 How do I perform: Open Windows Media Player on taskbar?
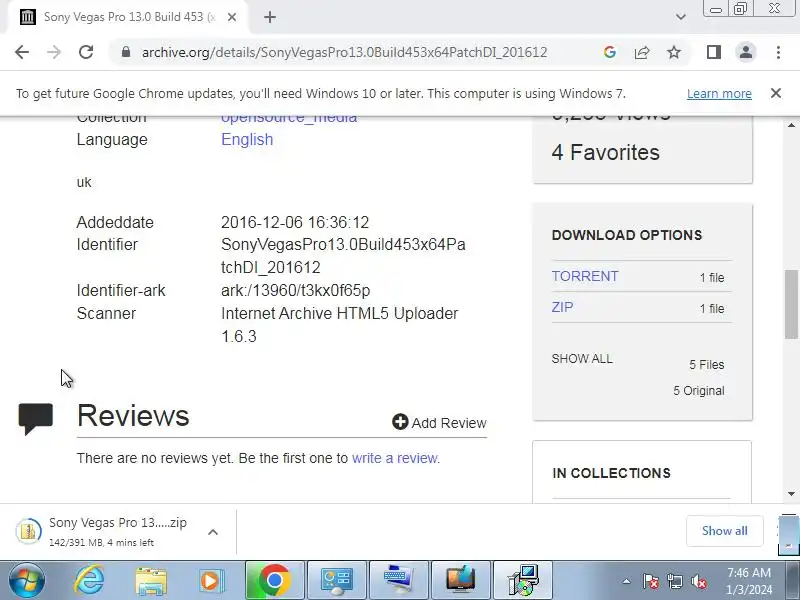(x=211, y=581)
